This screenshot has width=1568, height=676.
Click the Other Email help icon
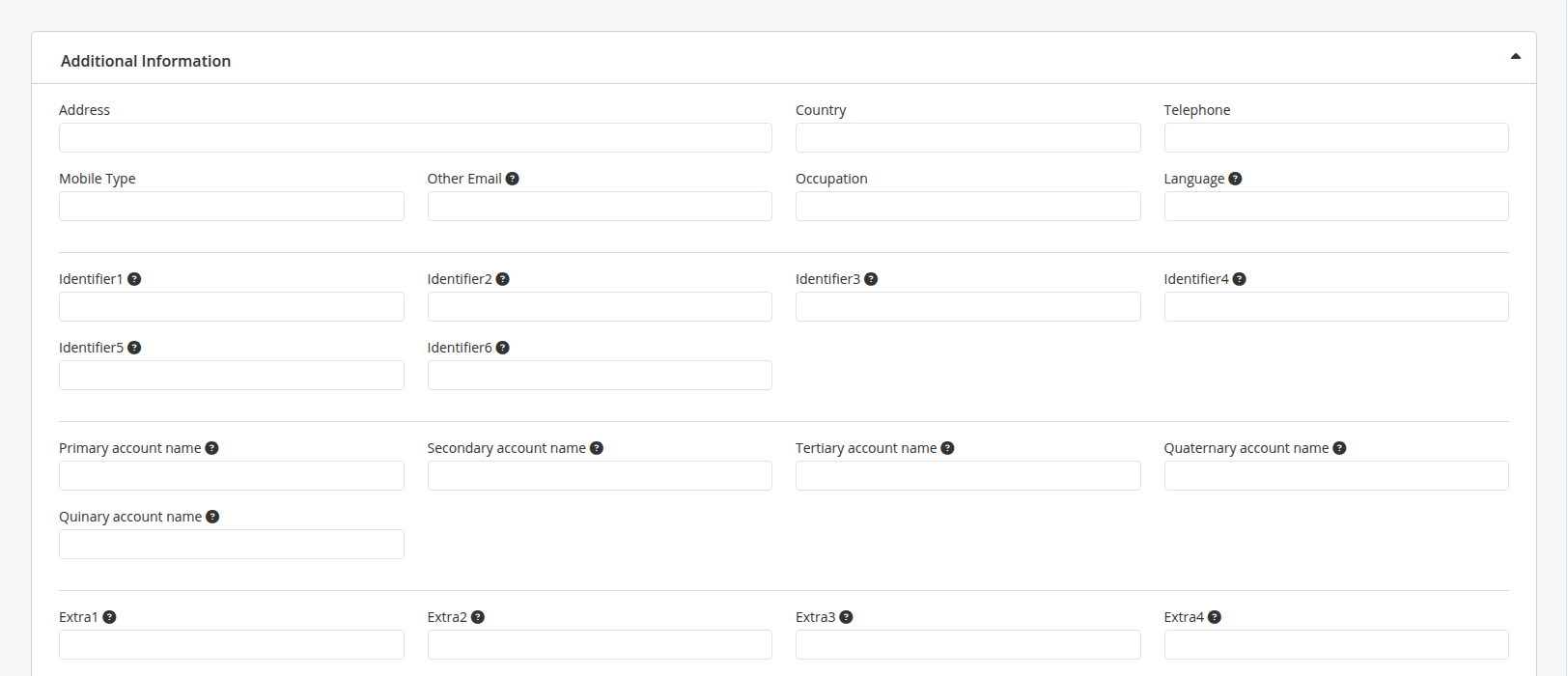513,179
